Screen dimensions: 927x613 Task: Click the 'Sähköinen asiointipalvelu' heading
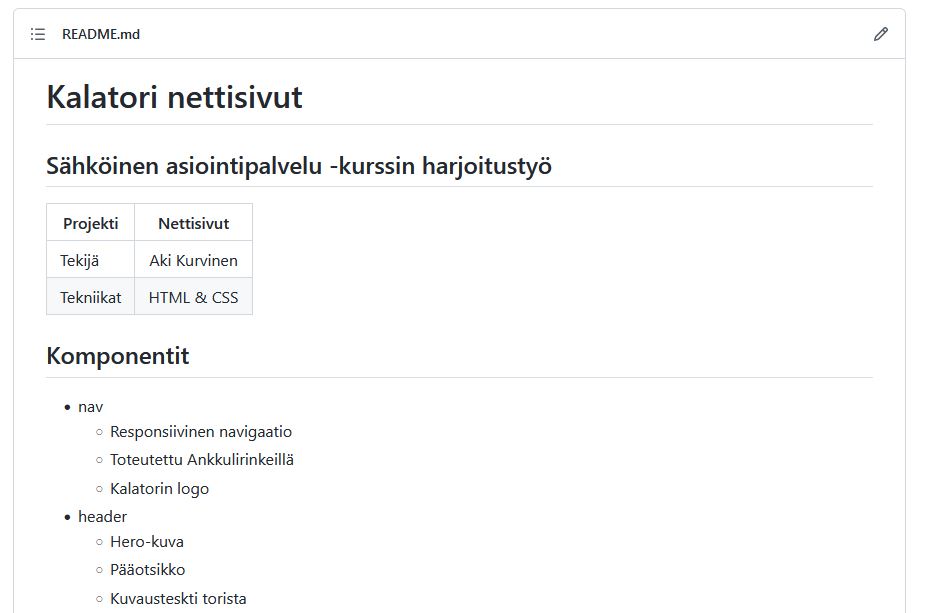(302, 166)
